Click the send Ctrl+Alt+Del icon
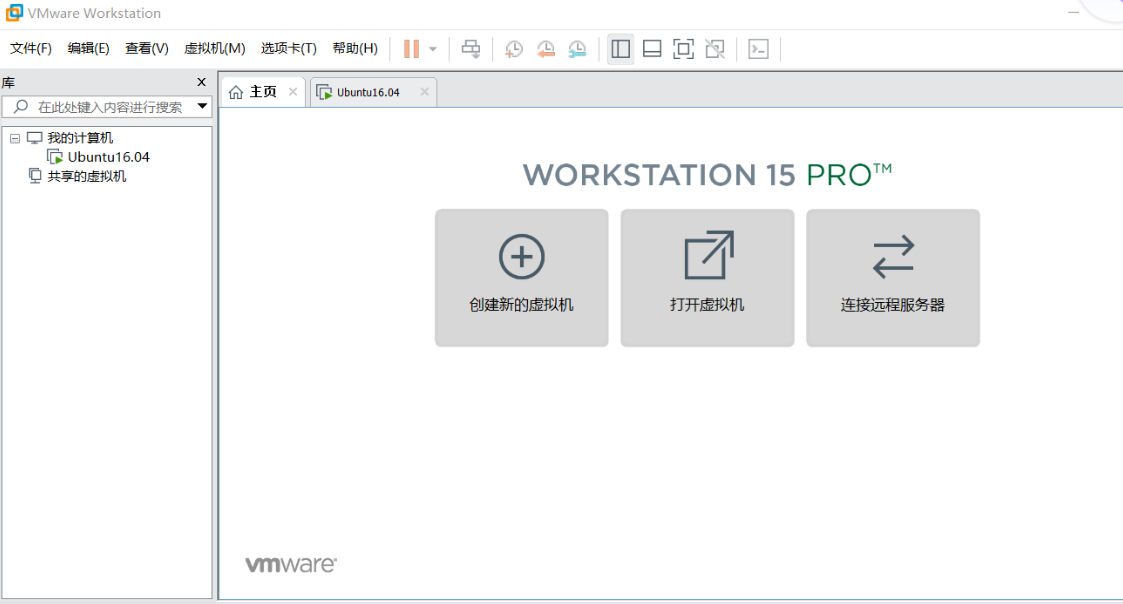 click(x=471, y=49)
